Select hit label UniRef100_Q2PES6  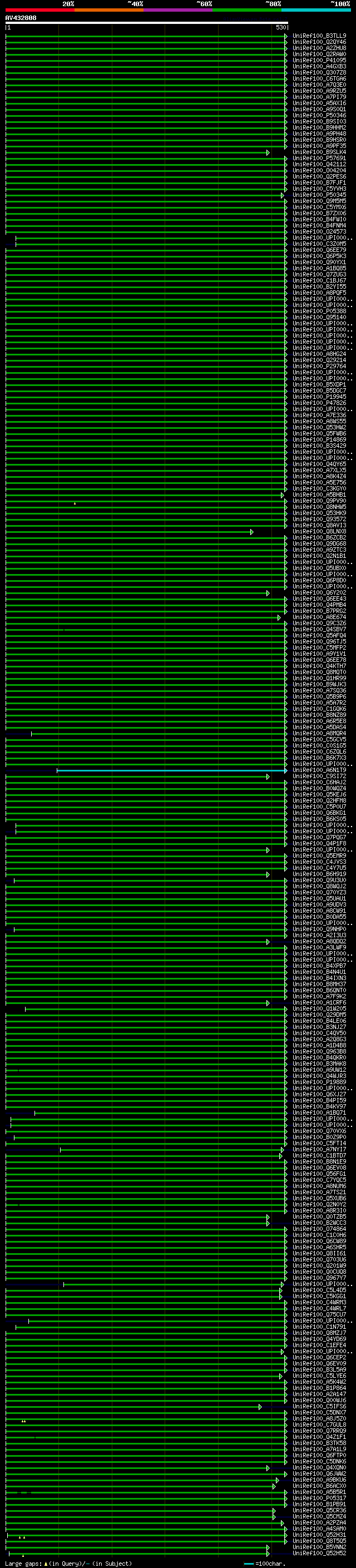[319, 176]
